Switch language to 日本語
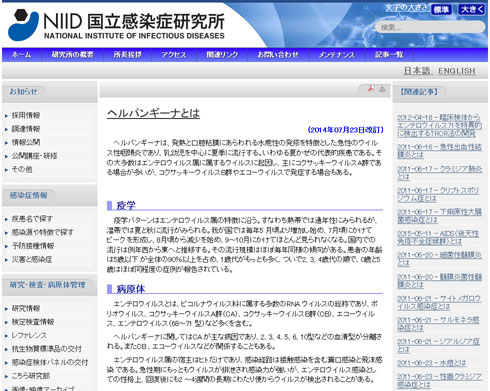Viewport: 490px width, 391px height. [417, 71]
